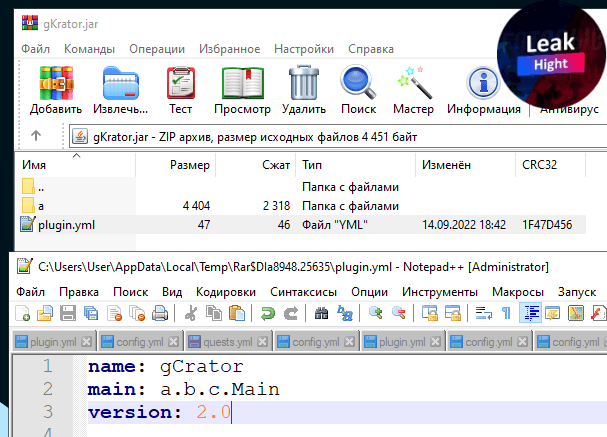Viewport: 607px width, 437px height.
Task: Open the Правка menu in Notepad++
Action: [x=79, y=292]
